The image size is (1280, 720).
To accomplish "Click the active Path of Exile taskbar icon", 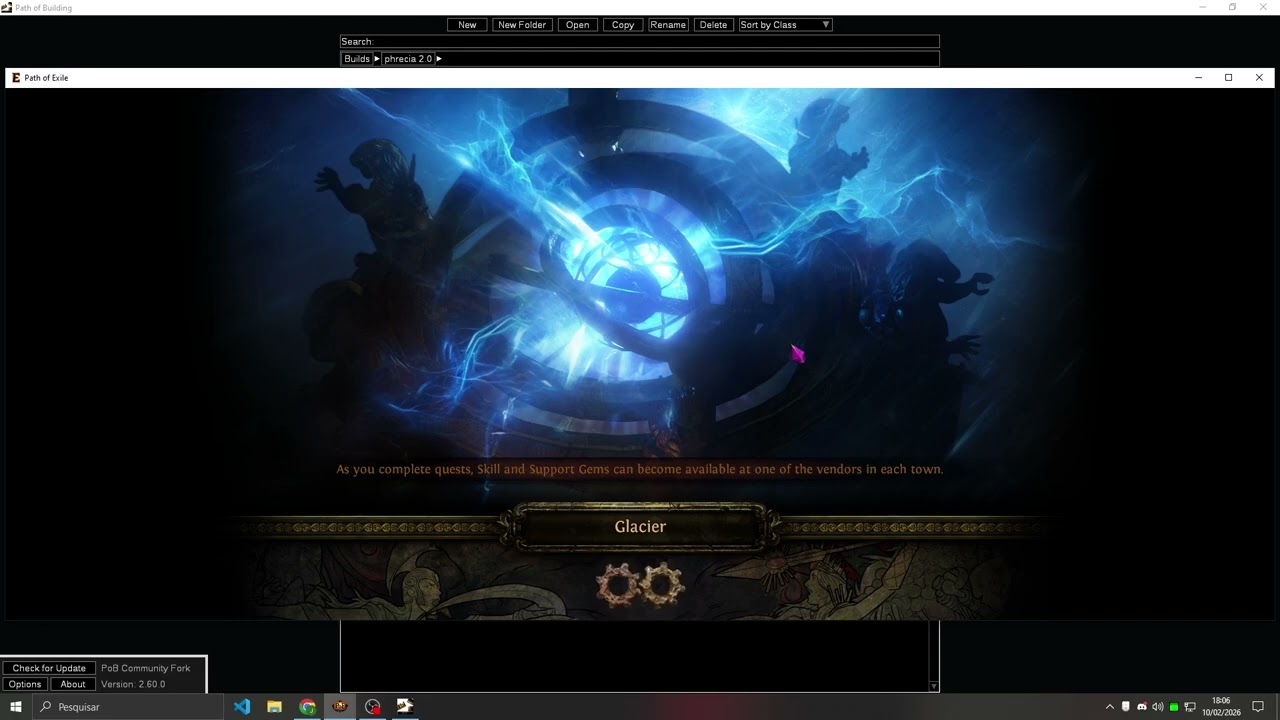I will point(340,707).
